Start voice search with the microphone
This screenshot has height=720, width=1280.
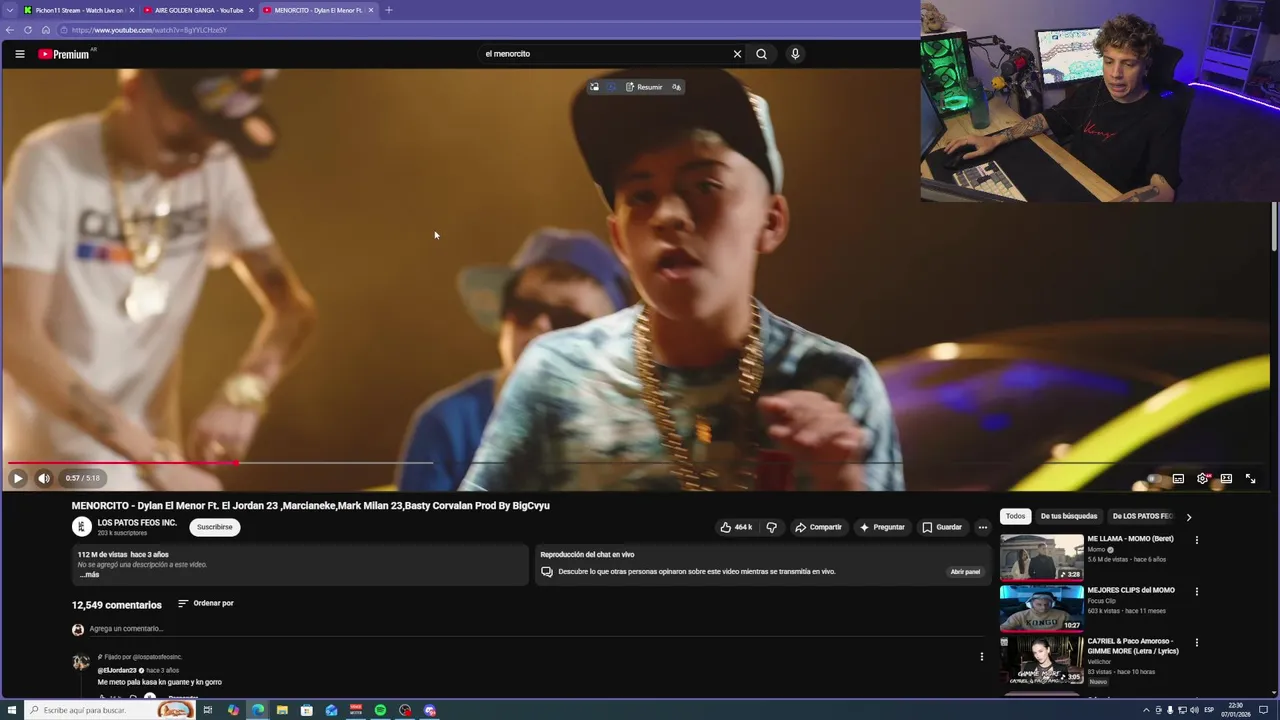click(795, 54)
